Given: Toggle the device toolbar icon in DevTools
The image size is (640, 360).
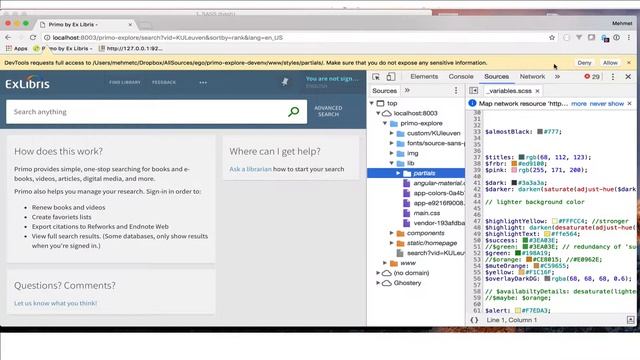Looking at the screenshot, I should [x=391, y=77].
